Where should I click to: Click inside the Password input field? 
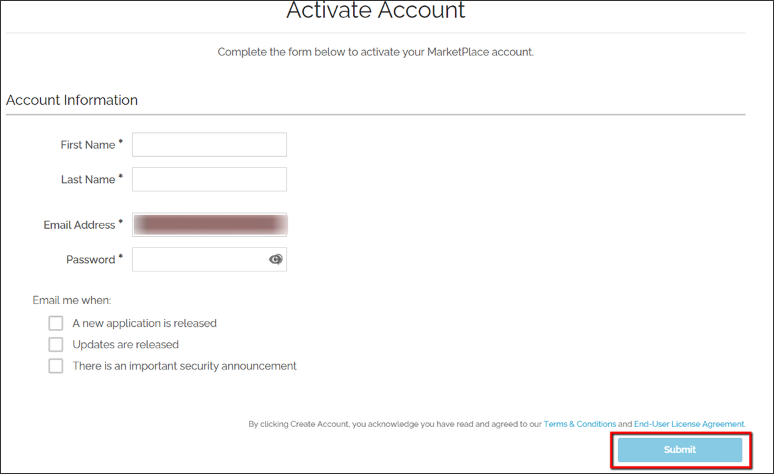pyautogui.click(x=198, y=260)
